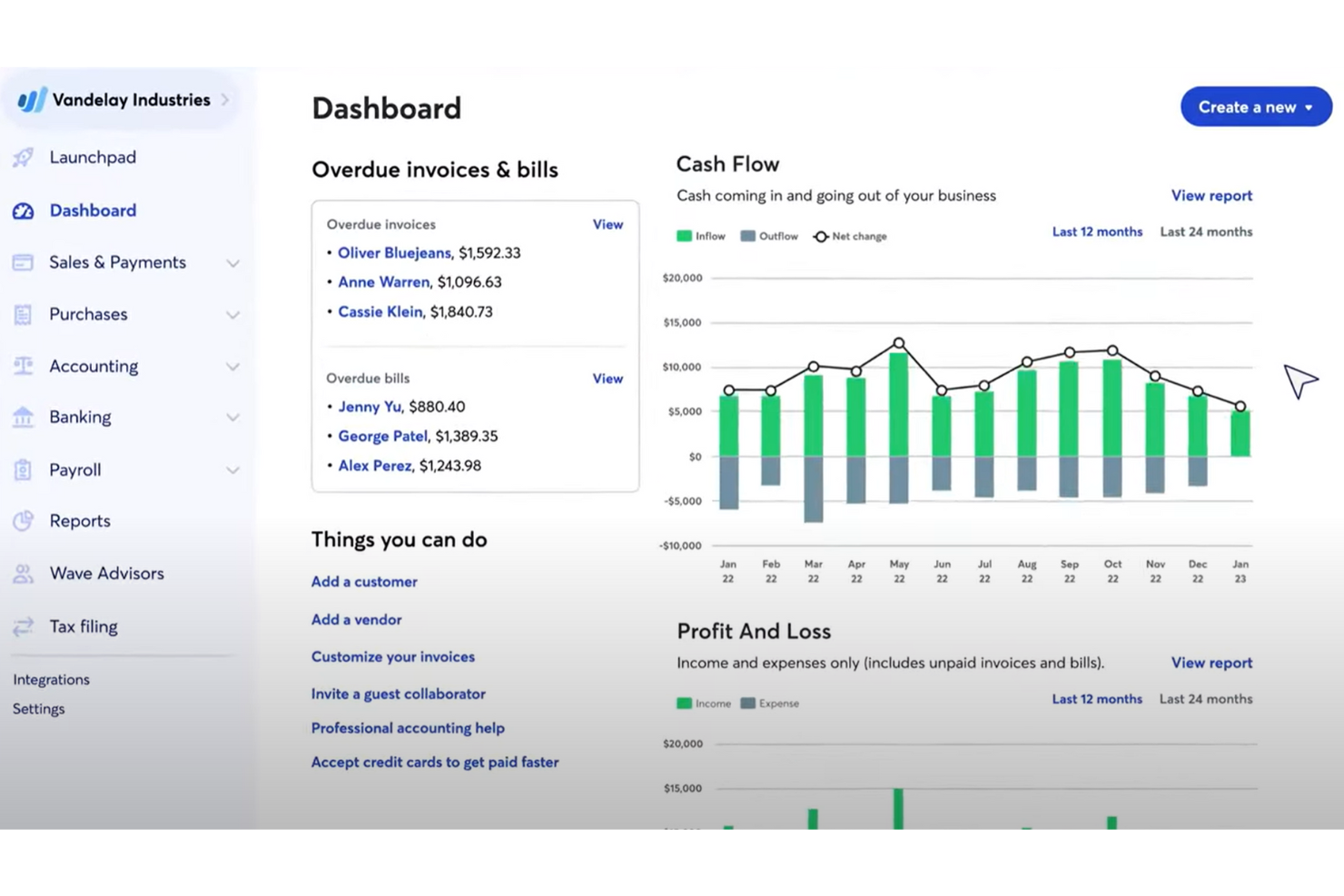Toggle Net change series in legend

[850, 236]
